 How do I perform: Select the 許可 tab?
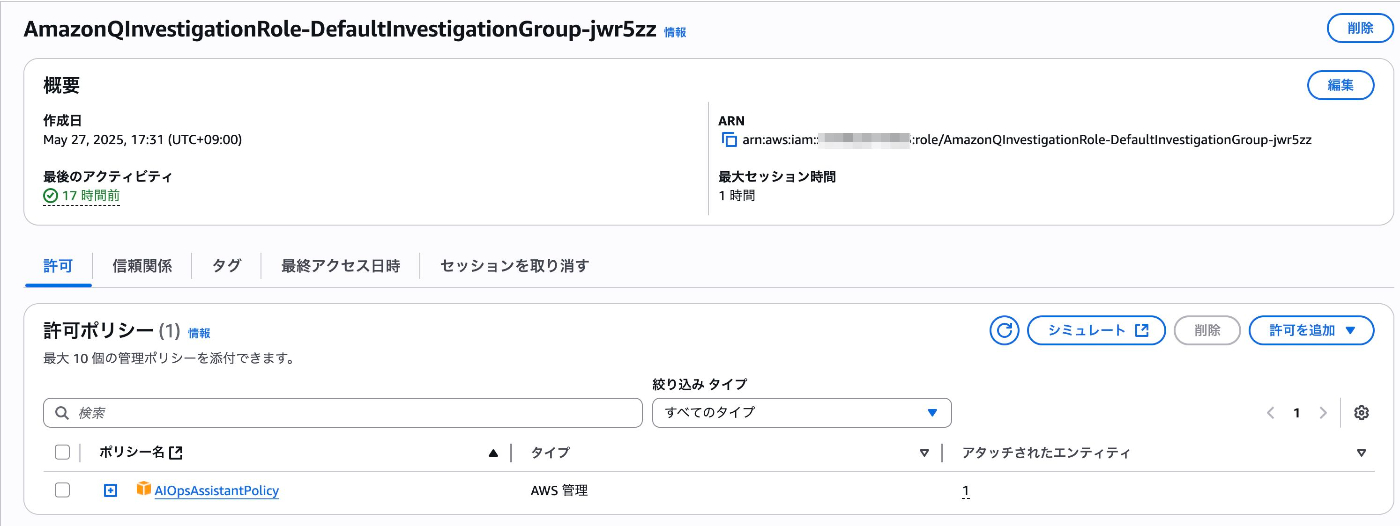58,266
